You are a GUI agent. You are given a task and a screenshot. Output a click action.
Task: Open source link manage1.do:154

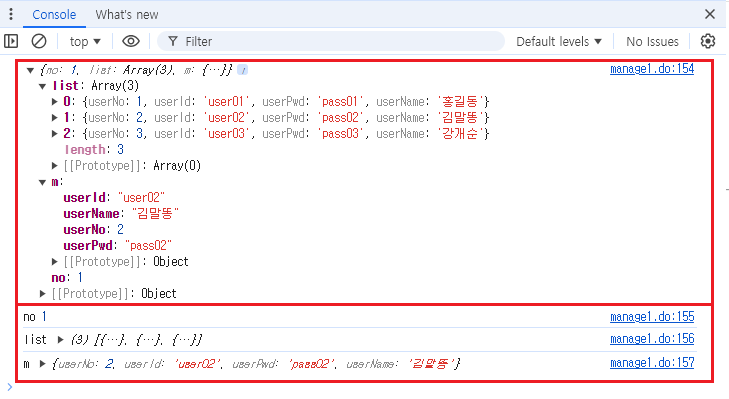click(652, 69)
